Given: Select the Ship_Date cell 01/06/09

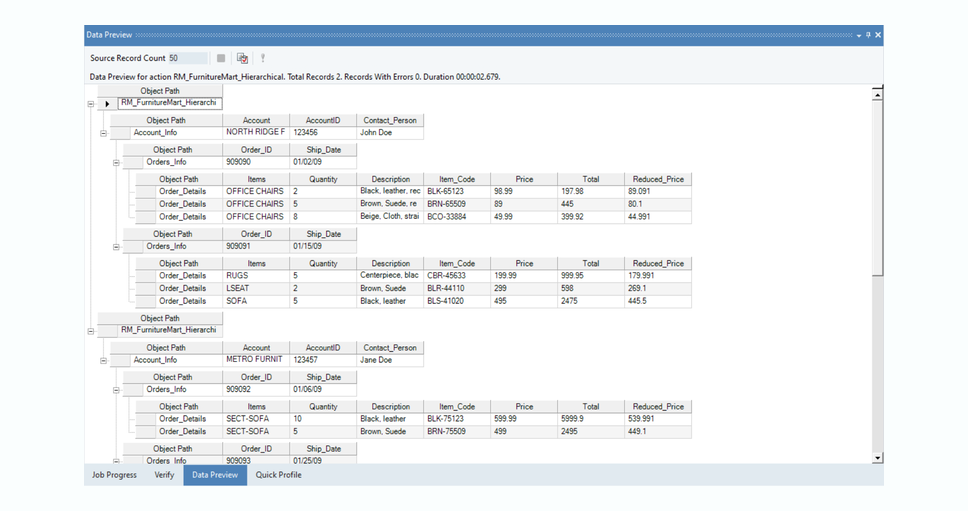Looking at the screenshot, I should click(323, 389).
